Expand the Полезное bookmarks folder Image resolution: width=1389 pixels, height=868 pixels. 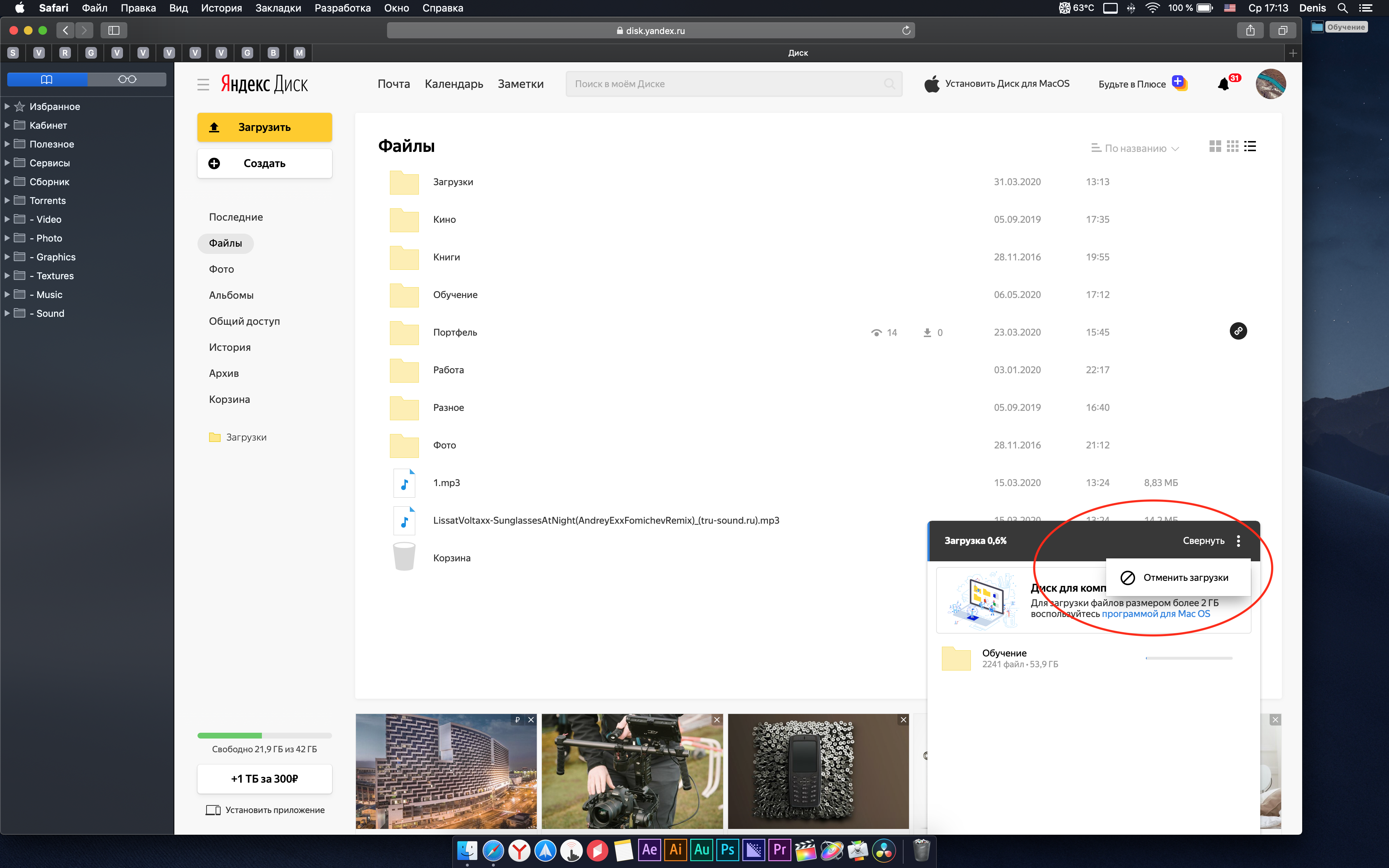[x=7, y=144]
